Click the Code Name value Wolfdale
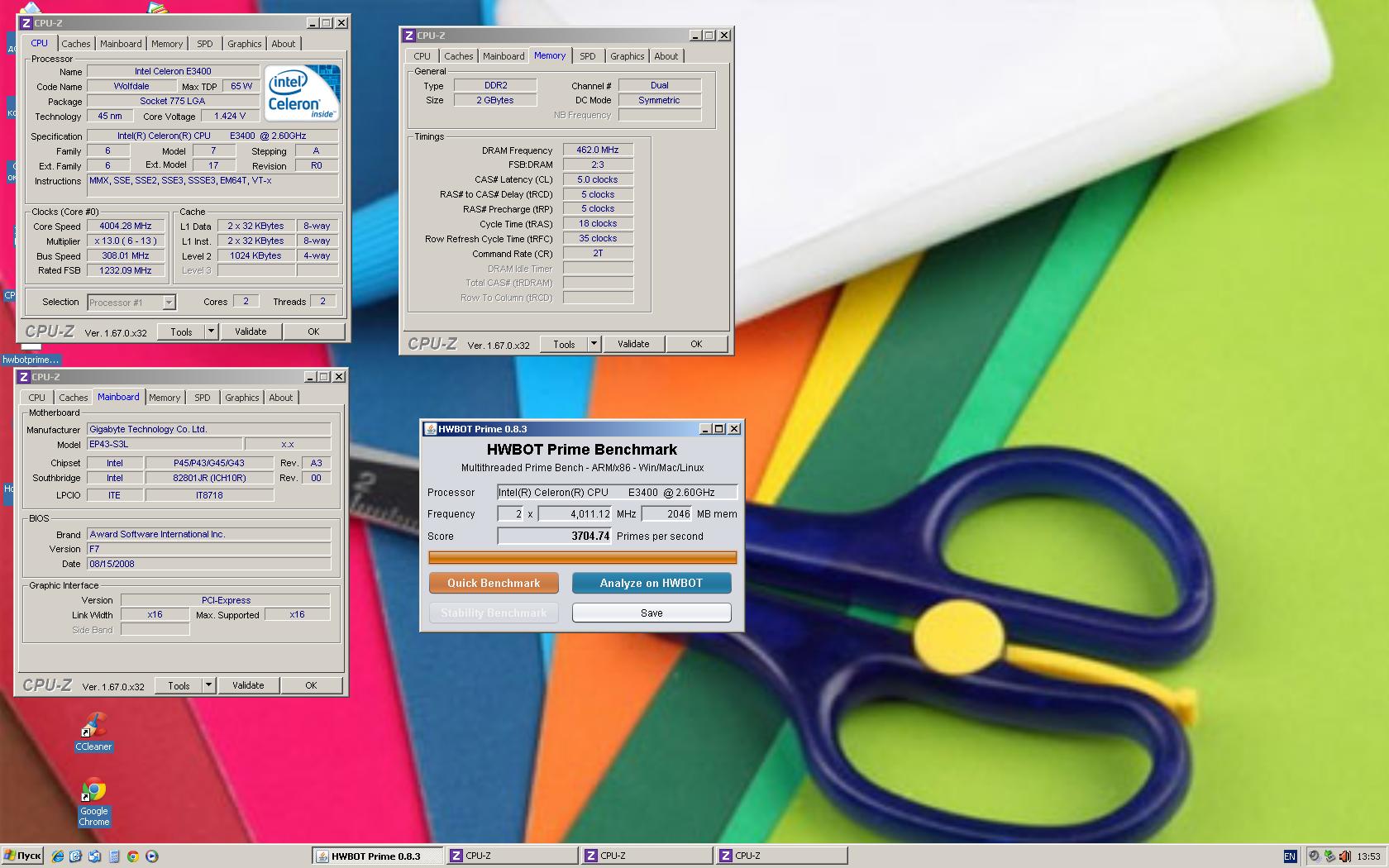 coord(131,86)
